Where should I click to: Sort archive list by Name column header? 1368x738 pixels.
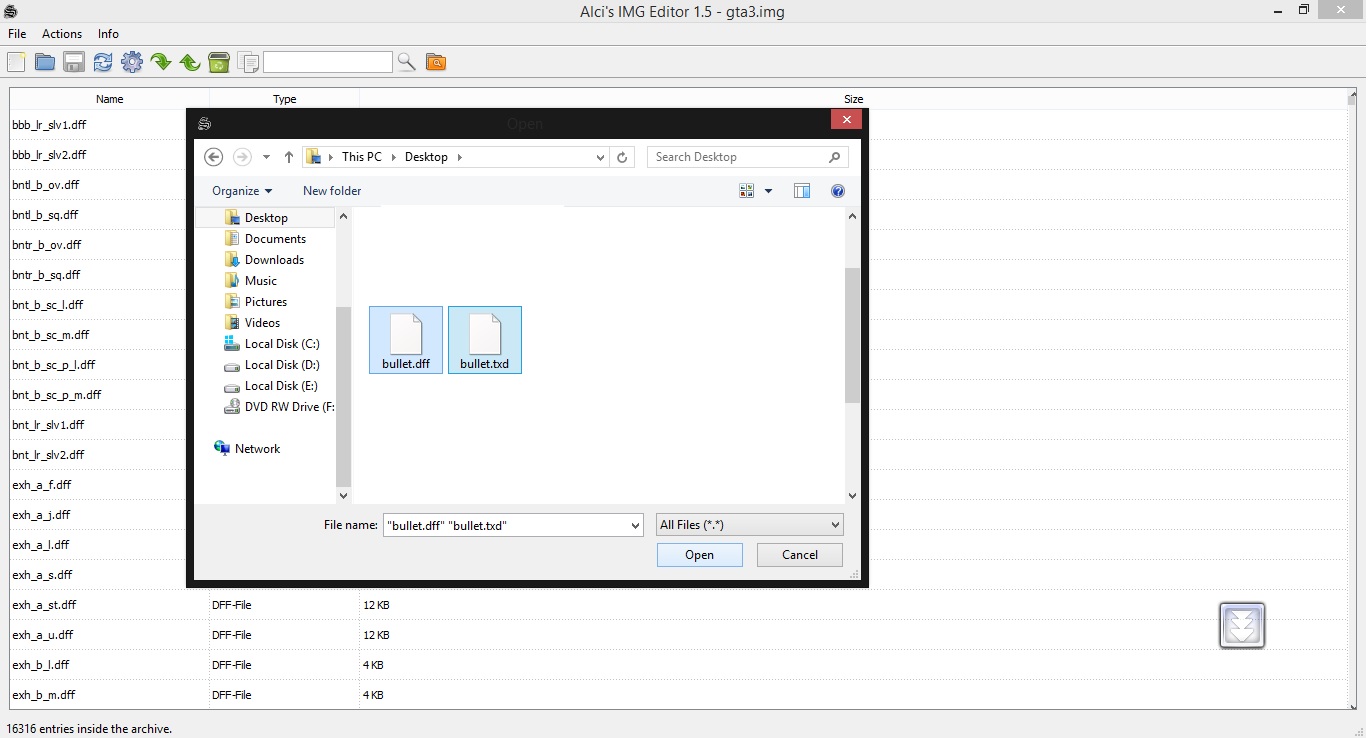110,99
